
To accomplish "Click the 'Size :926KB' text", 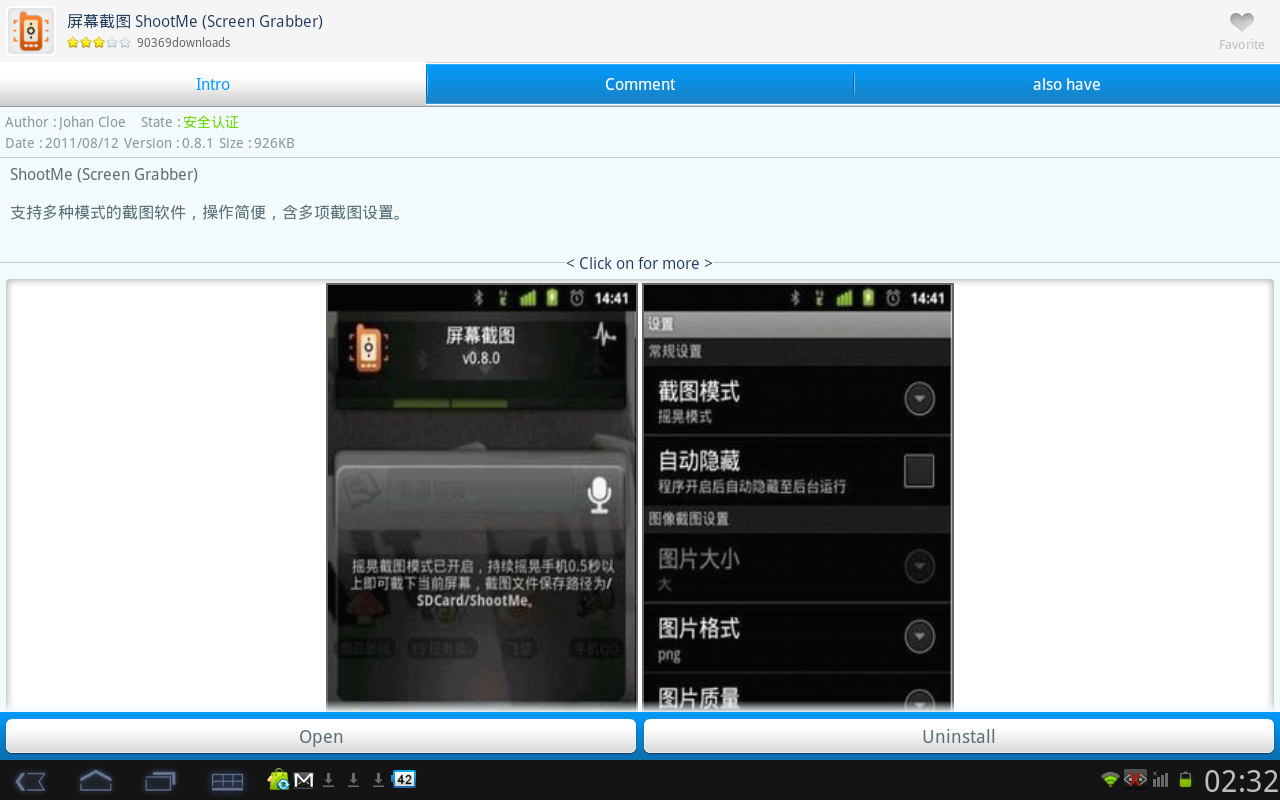I will click(x=257, y=143).
